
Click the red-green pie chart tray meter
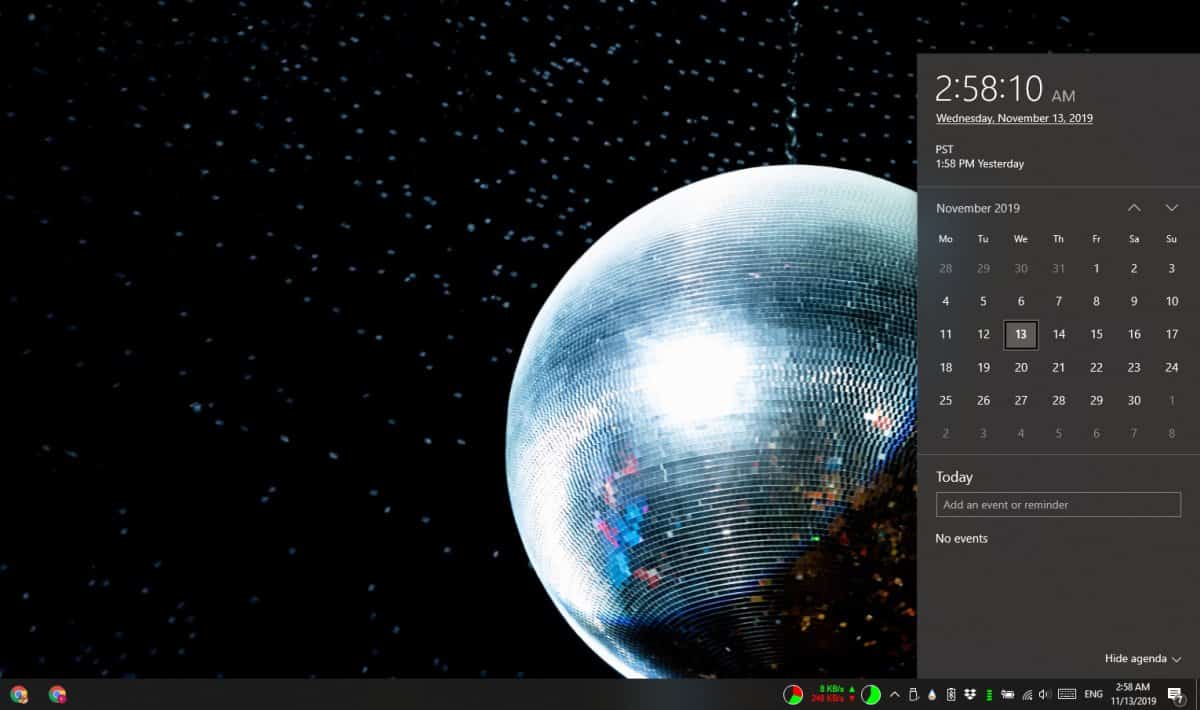point(793,695)
